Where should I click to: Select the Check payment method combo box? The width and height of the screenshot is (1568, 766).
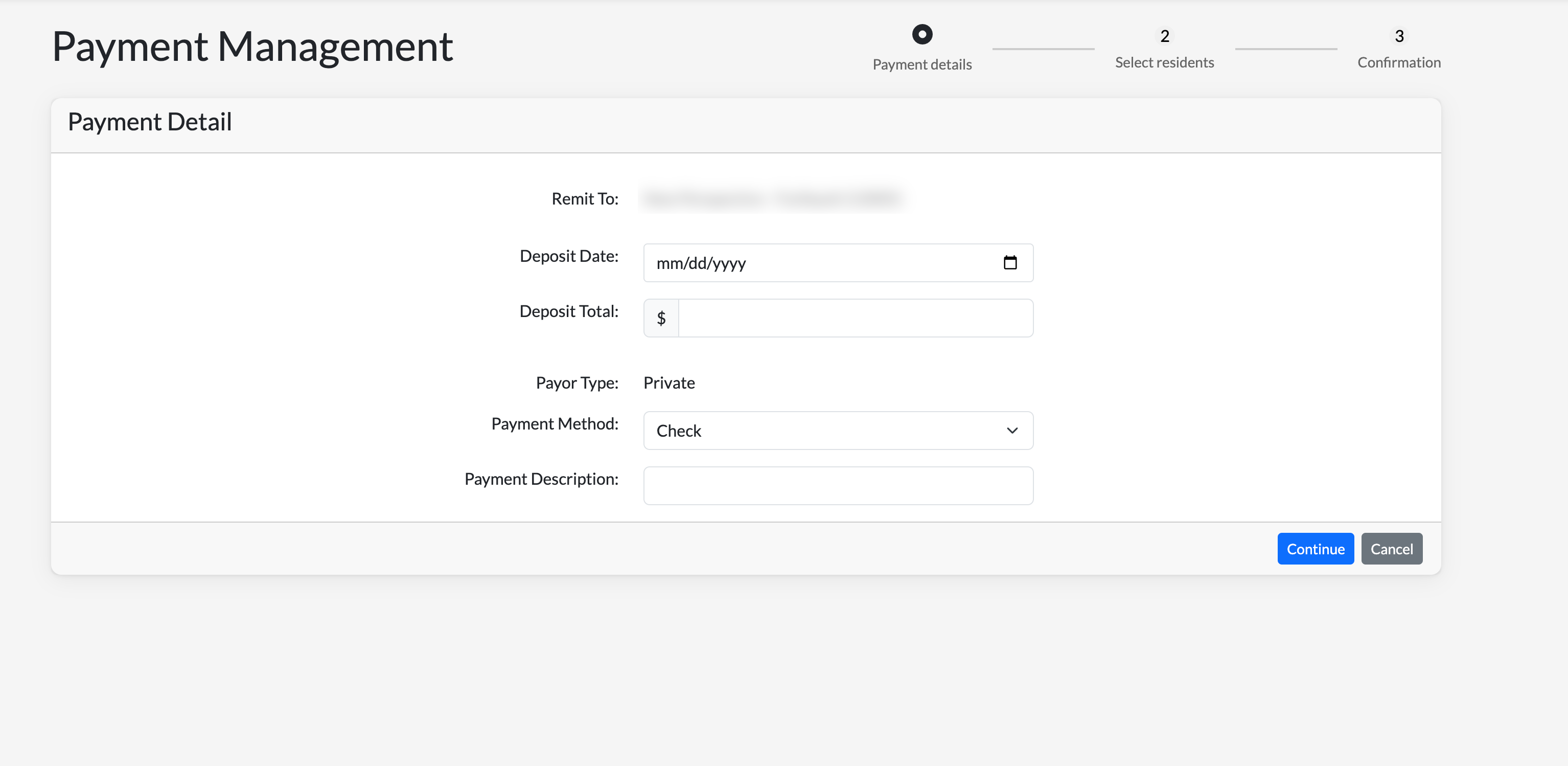pyautogui.click(x=822, y=431)
